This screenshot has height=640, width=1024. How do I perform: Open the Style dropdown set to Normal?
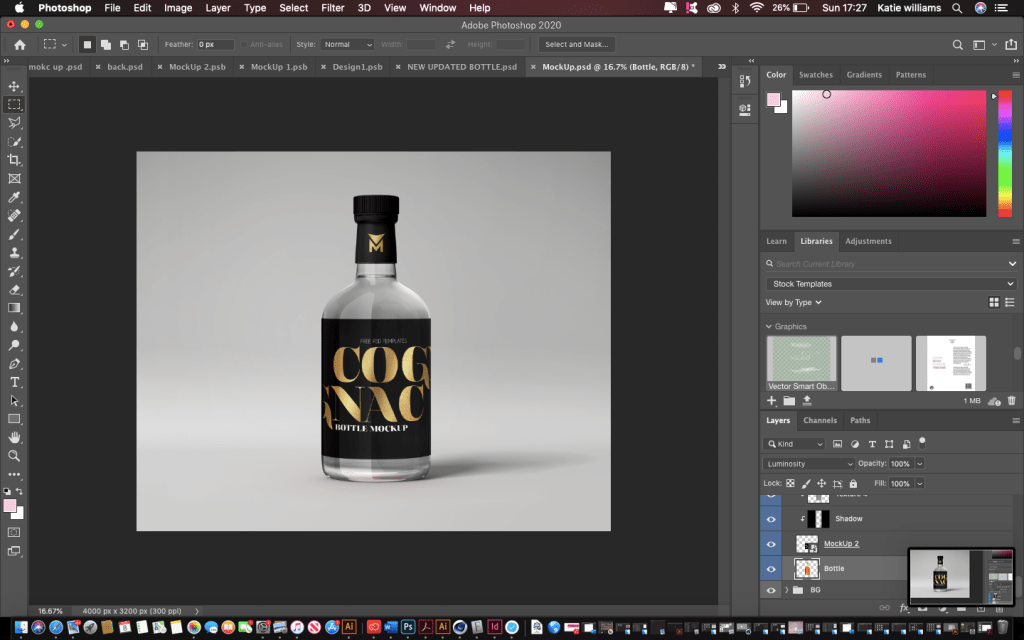347,45
